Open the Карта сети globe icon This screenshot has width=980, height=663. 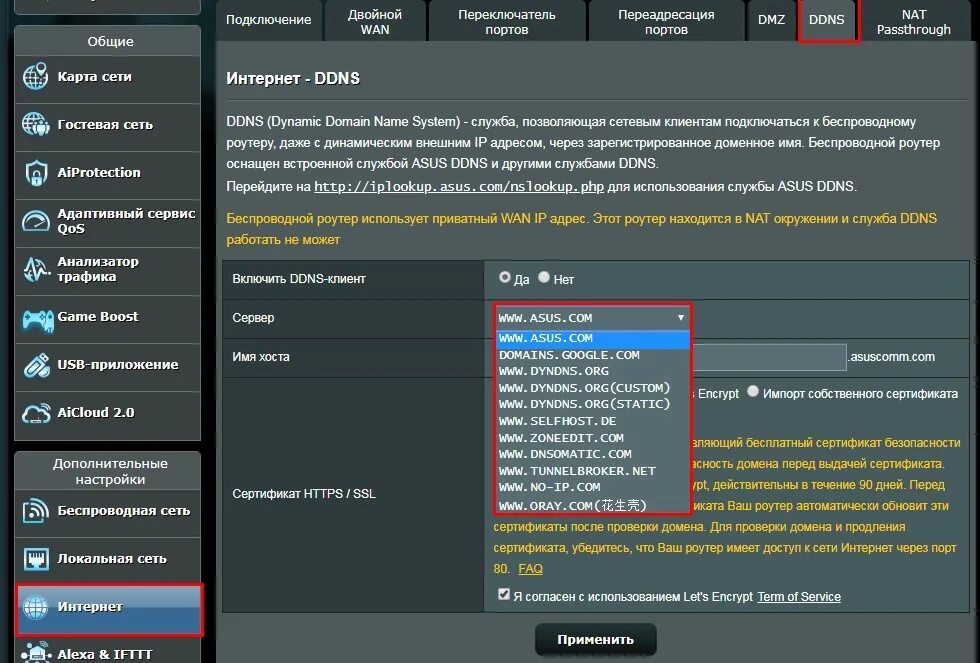pos(36,77)
